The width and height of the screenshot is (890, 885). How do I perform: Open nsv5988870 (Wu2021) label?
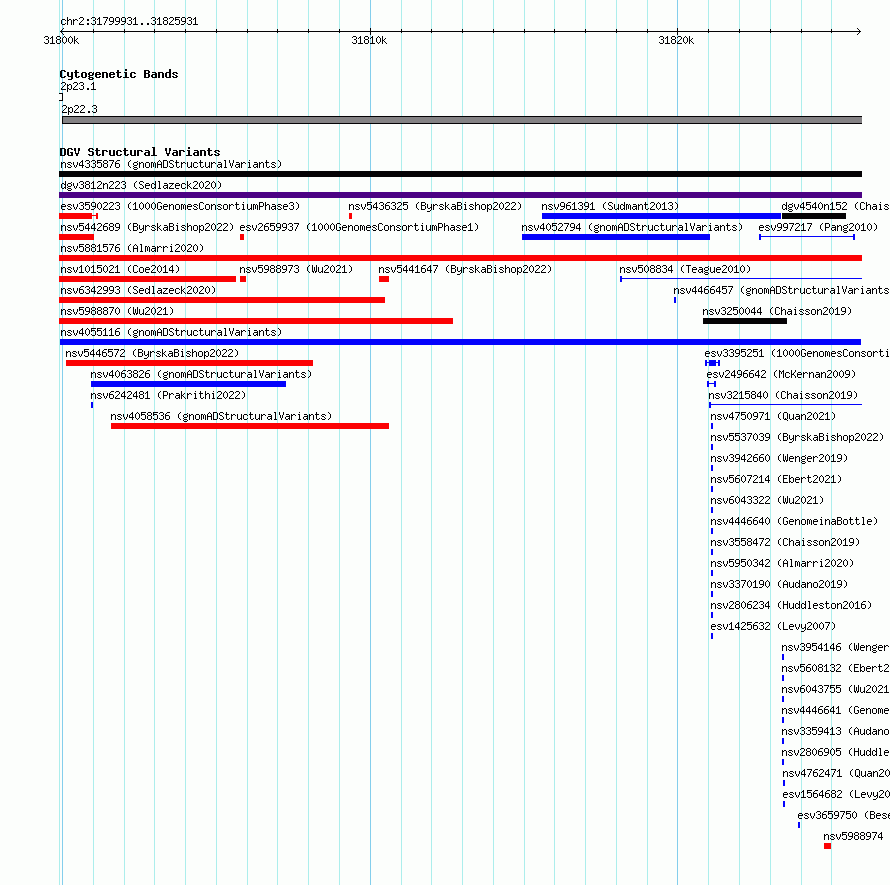pyautogui.click(x=117, y=312)
